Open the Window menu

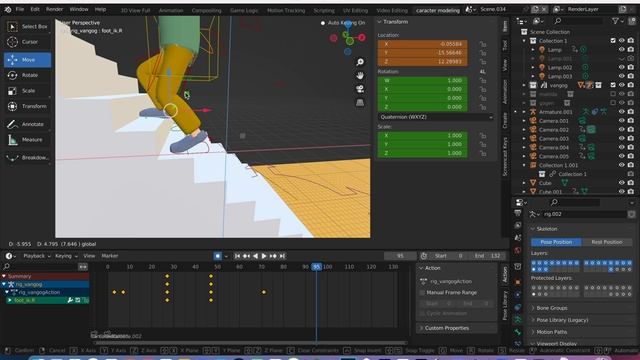click(79, 9)
